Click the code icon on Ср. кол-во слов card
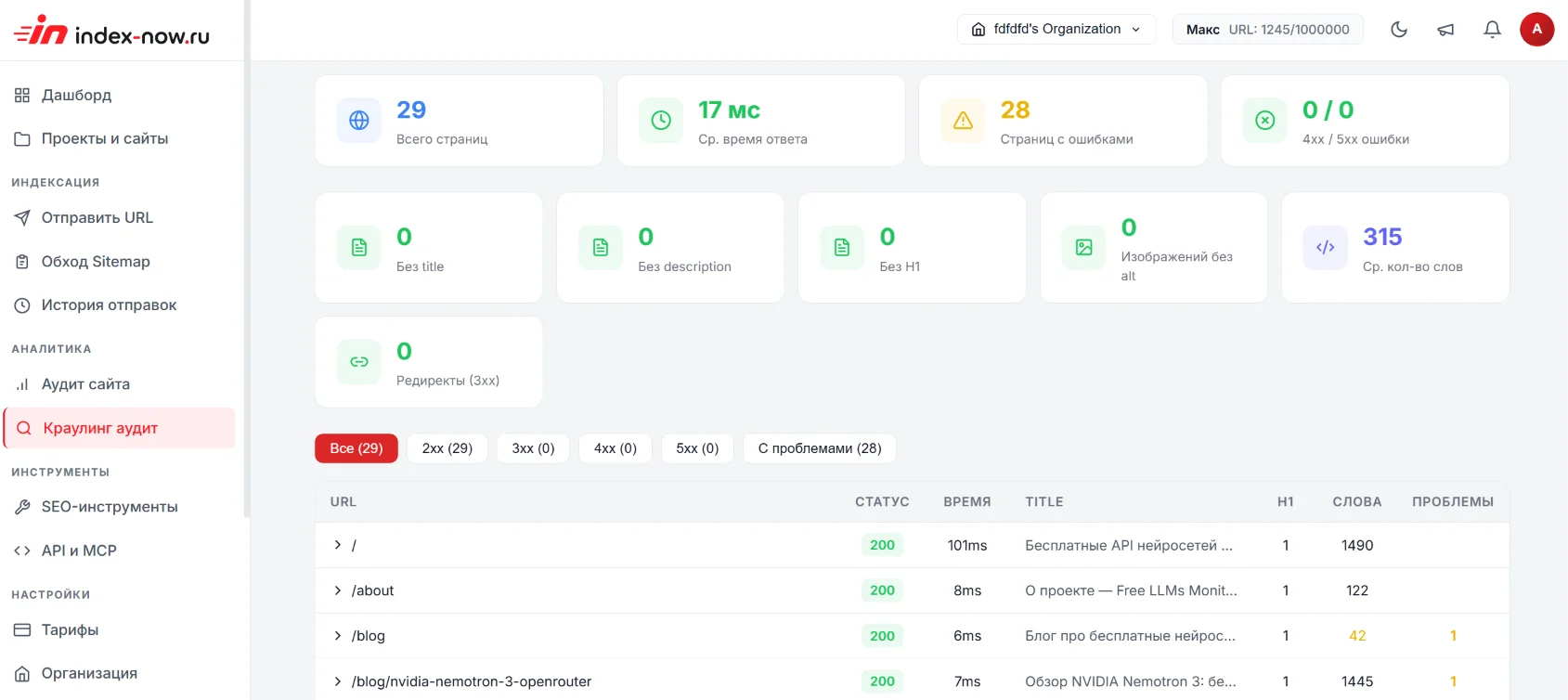This screenshot has height=700, width=1568. pyautogui.click(x=1326, y=248)
